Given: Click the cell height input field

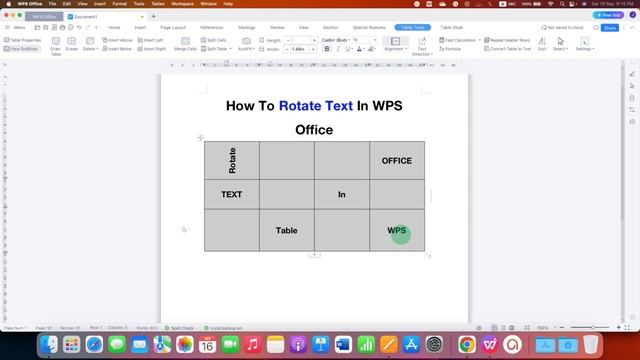Looking at the screenshot, I should click(x=302, y=40).
